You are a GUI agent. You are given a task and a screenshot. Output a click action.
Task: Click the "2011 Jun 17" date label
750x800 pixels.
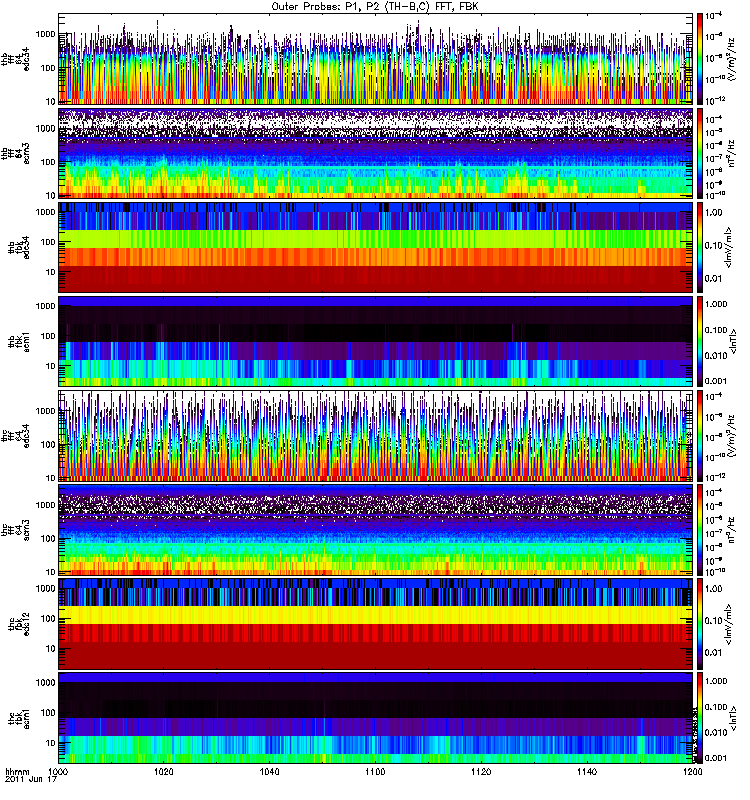27,790
